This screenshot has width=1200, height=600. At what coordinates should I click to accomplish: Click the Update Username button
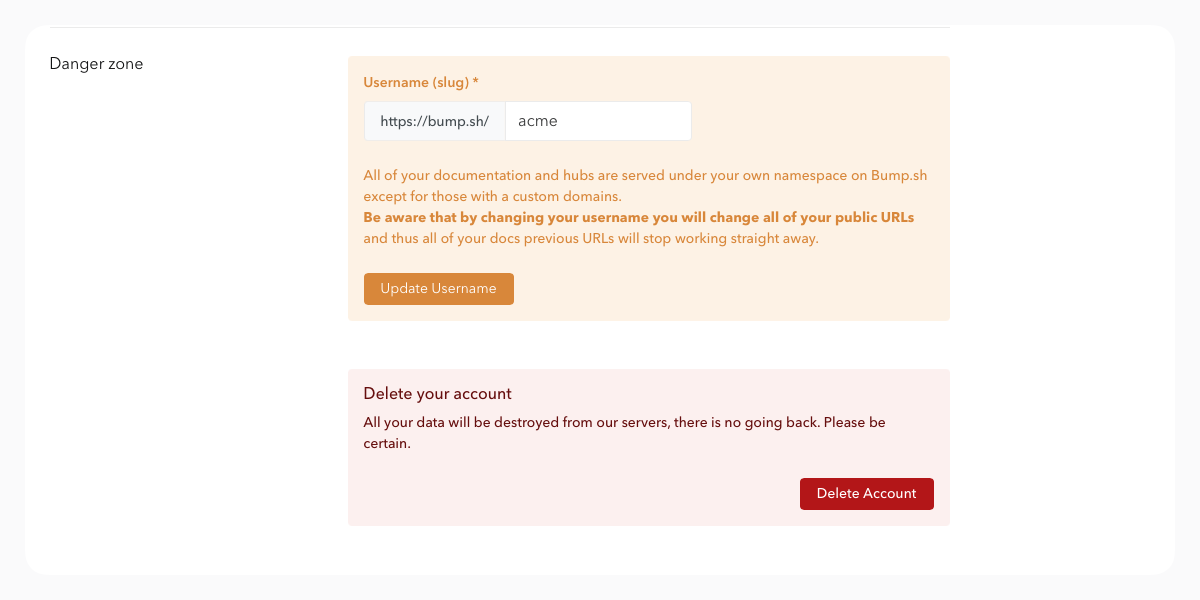(438, 289)
